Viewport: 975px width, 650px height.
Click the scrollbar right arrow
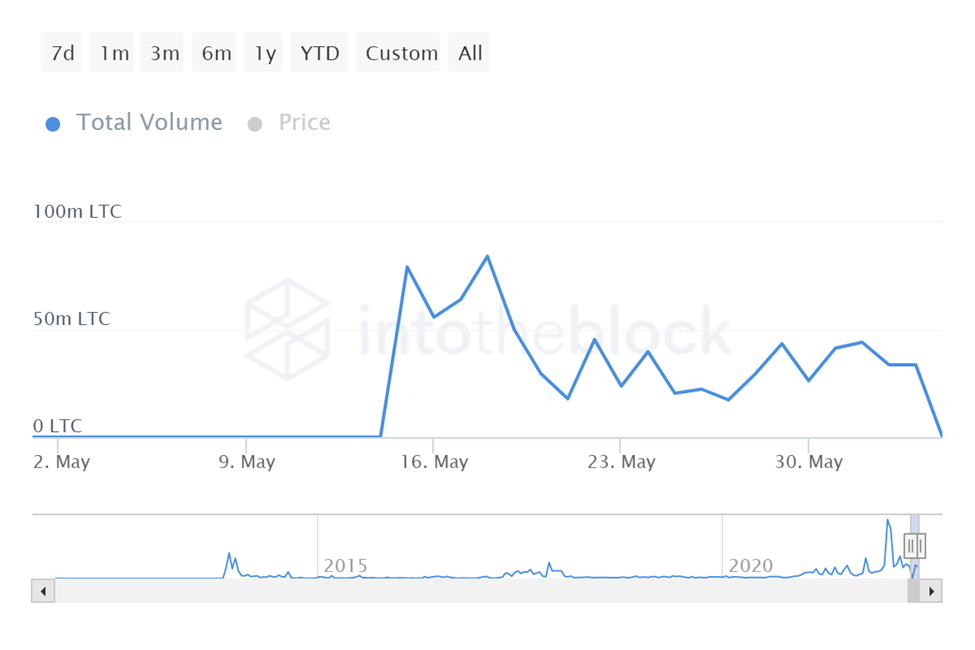(931, 590)
